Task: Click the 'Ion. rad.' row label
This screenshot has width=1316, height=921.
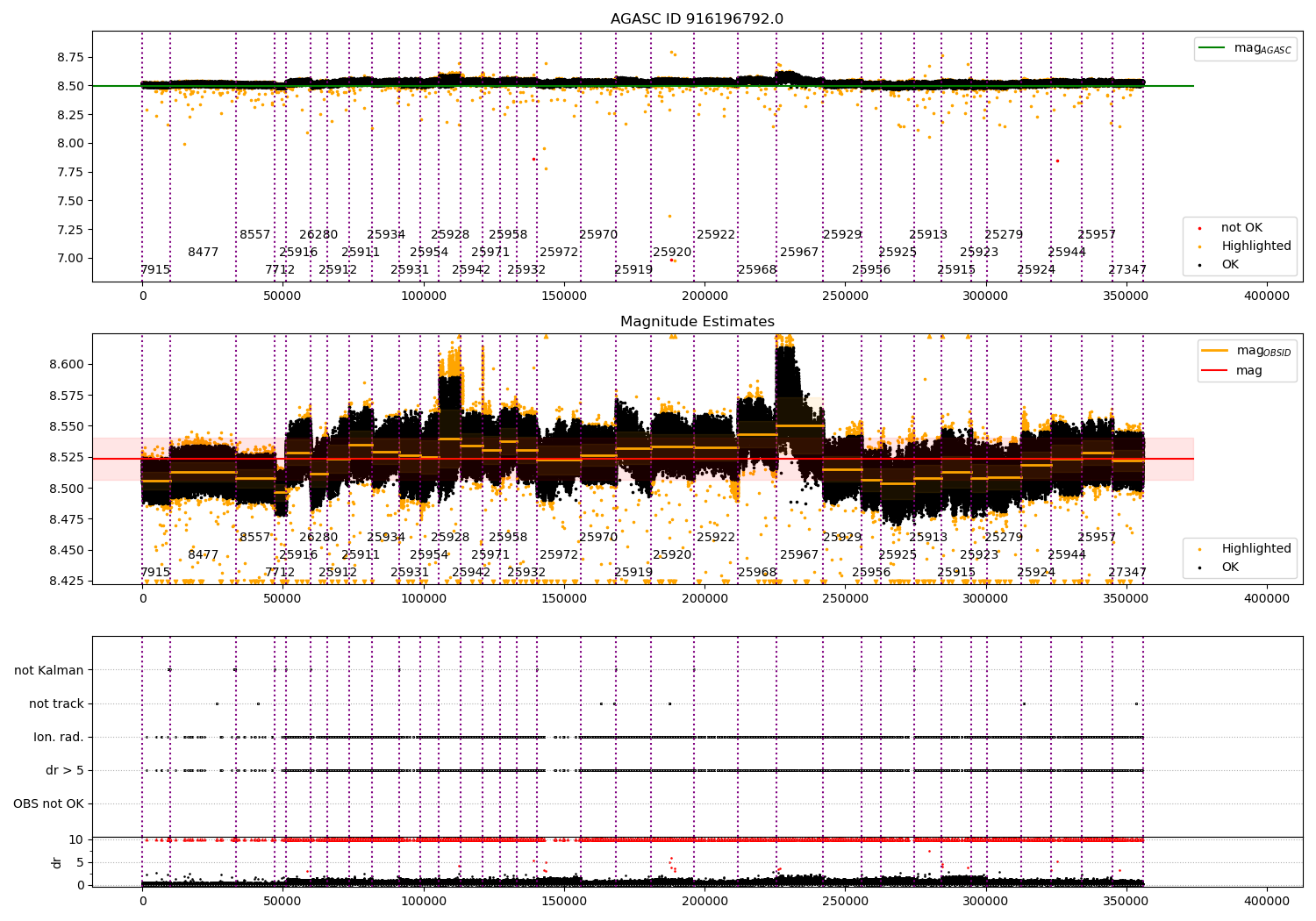Action: (x=59, y=737)
